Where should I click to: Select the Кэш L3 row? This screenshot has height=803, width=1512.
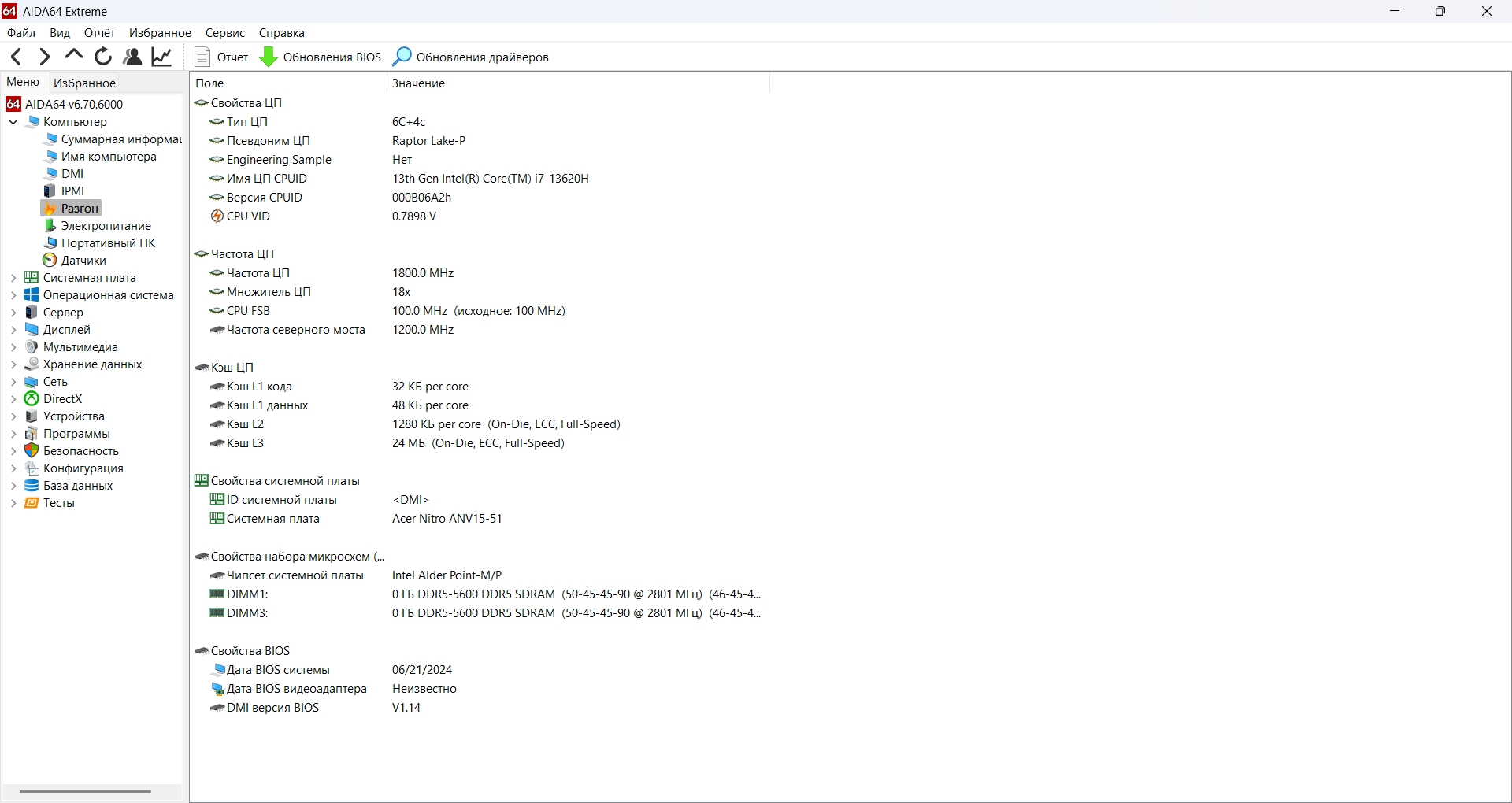pos(481,443)
